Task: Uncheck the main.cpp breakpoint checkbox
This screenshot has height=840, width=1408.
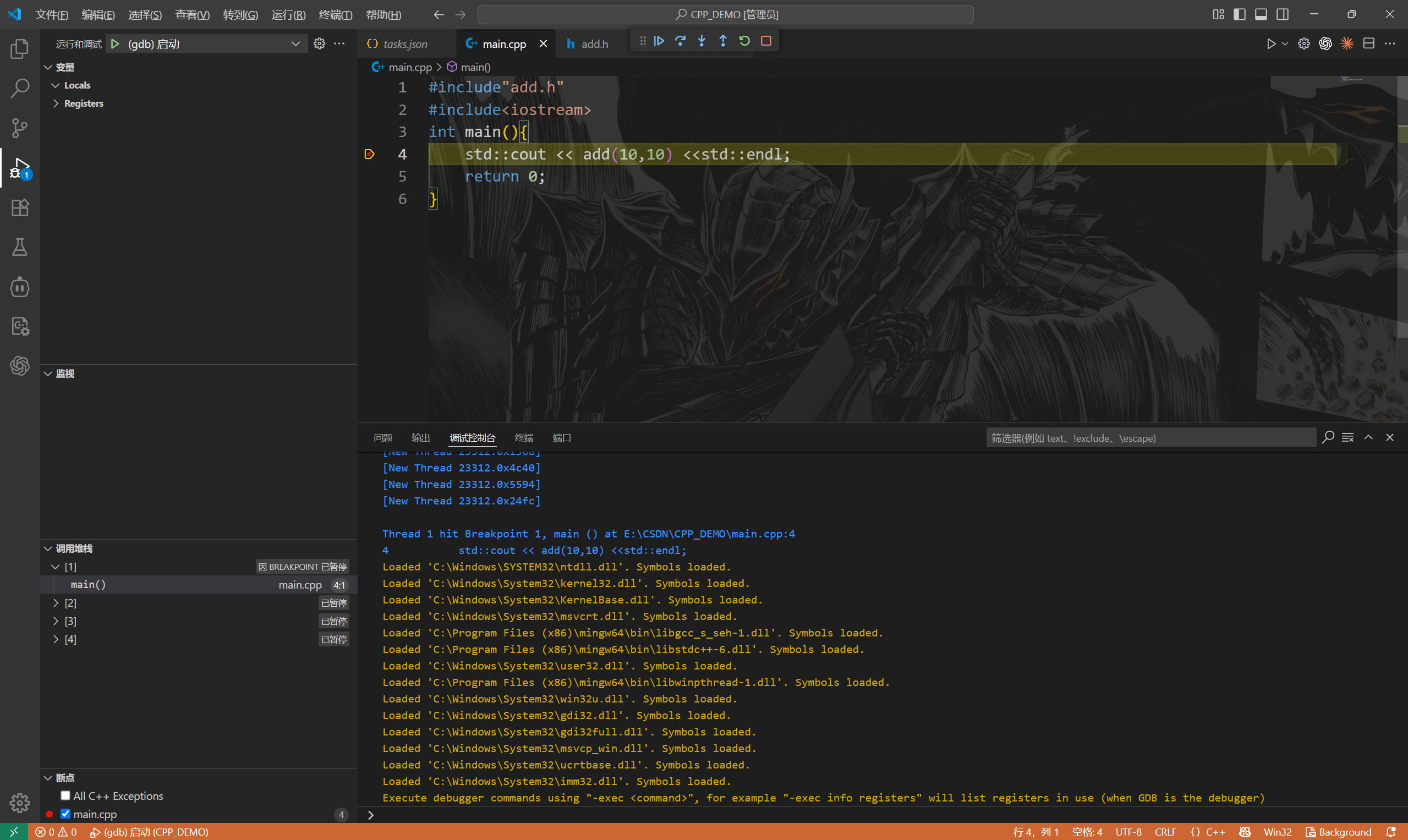Action: [65, 814]
